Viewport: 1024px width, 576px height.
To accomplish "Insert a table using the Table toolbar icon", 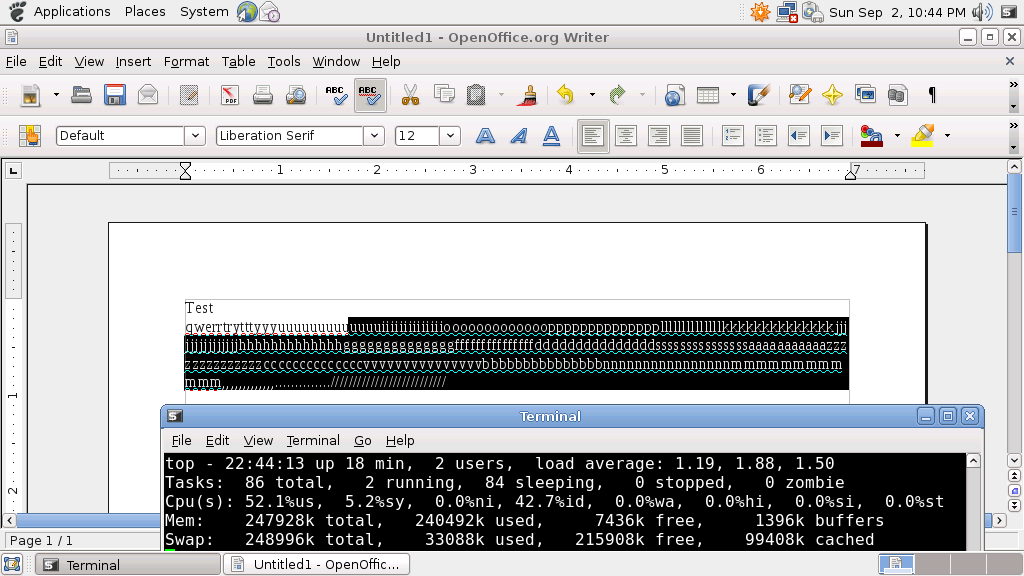I will click(708, 95).
